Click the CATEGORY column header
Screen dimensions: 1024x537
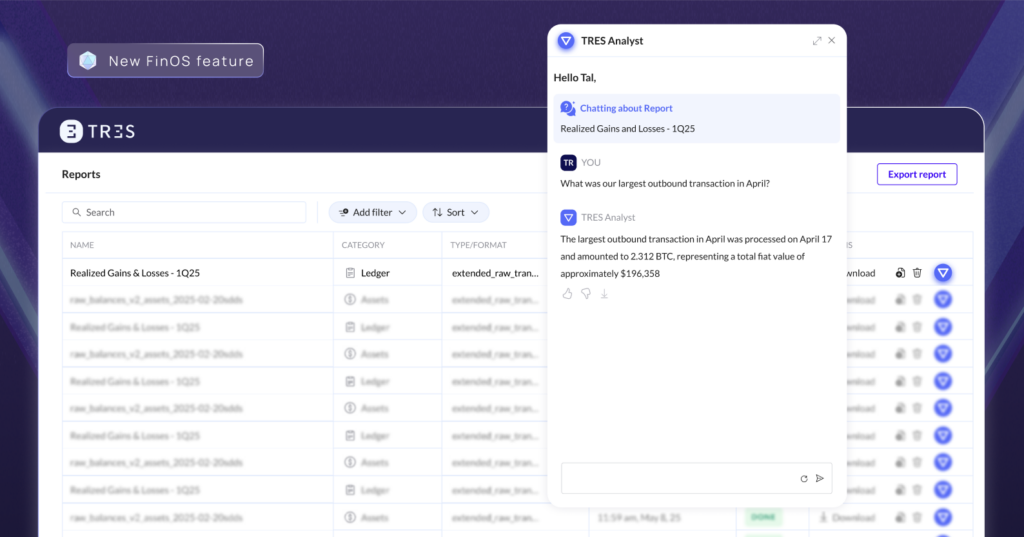point(362,245)
